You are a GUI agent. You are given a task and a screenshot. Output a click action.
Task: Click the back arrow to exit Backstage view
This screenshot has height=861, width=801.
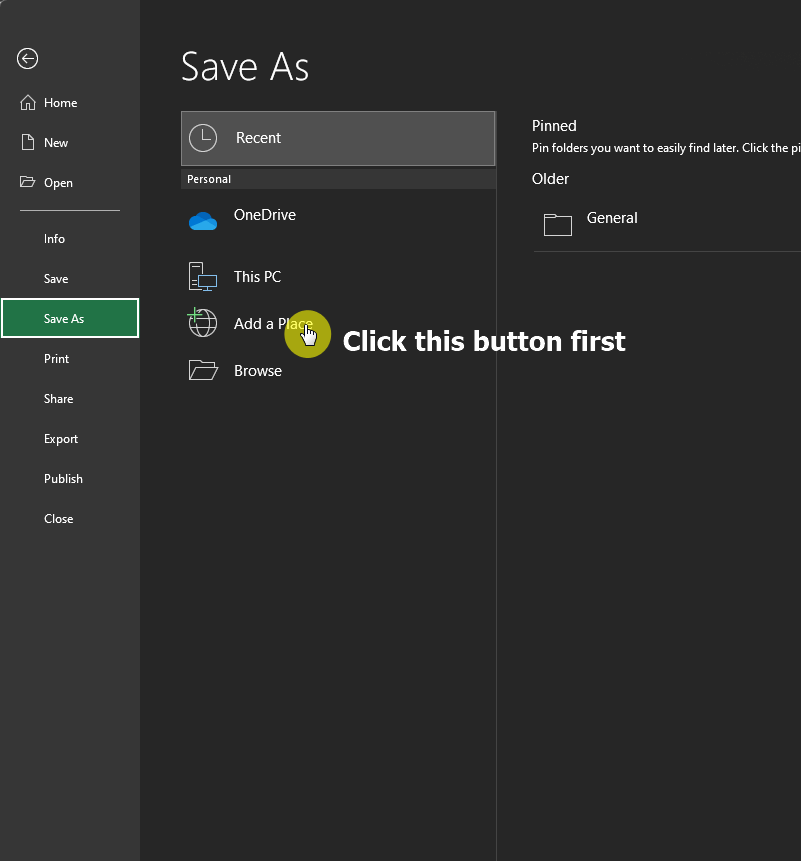coord(27,58)
